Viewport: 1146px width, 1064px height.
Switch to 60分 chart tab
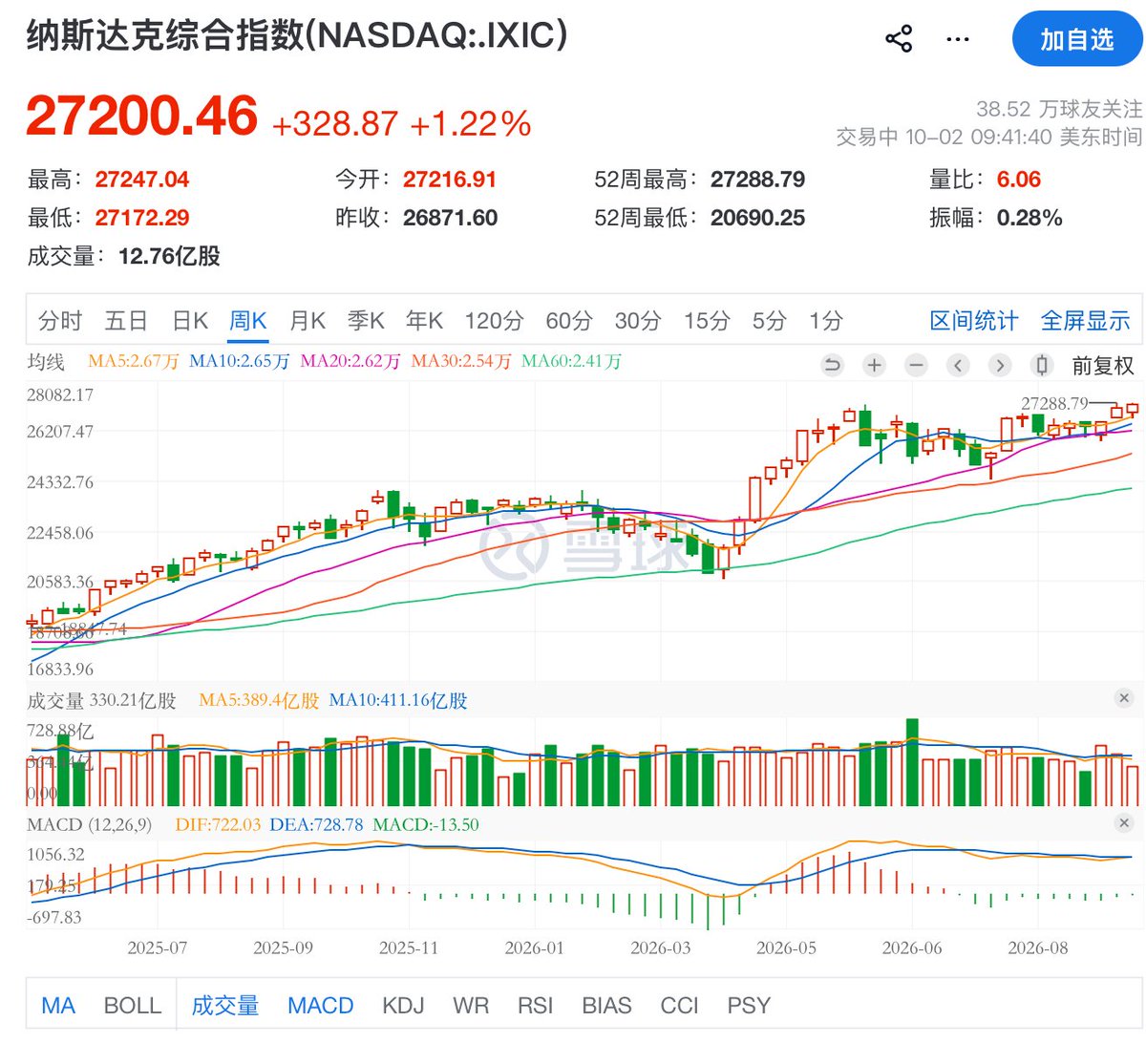click(x=569, y=321)
